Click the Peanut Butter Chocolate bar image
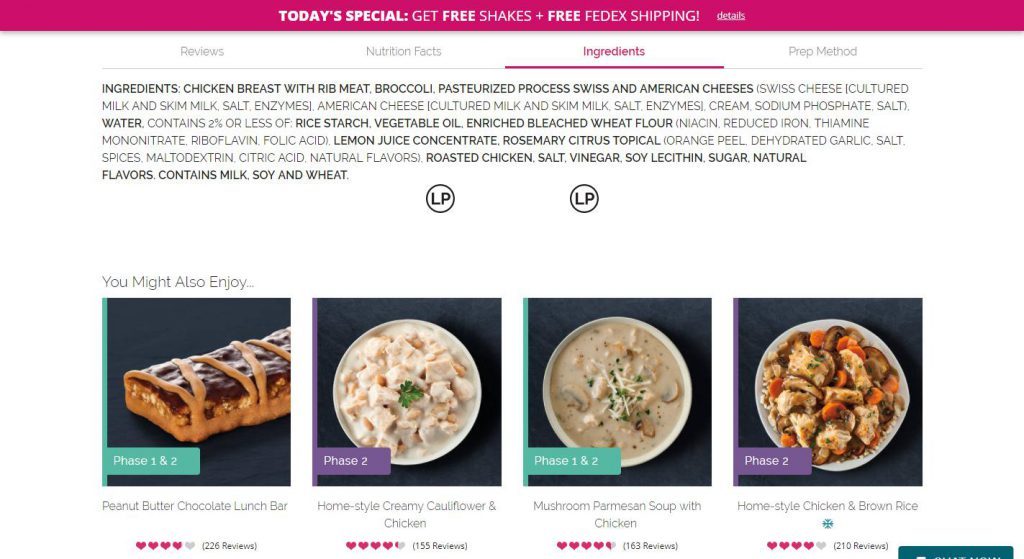Image resolution: width=1024 pixels, height=559 pixels. click(x=197, y=392)
